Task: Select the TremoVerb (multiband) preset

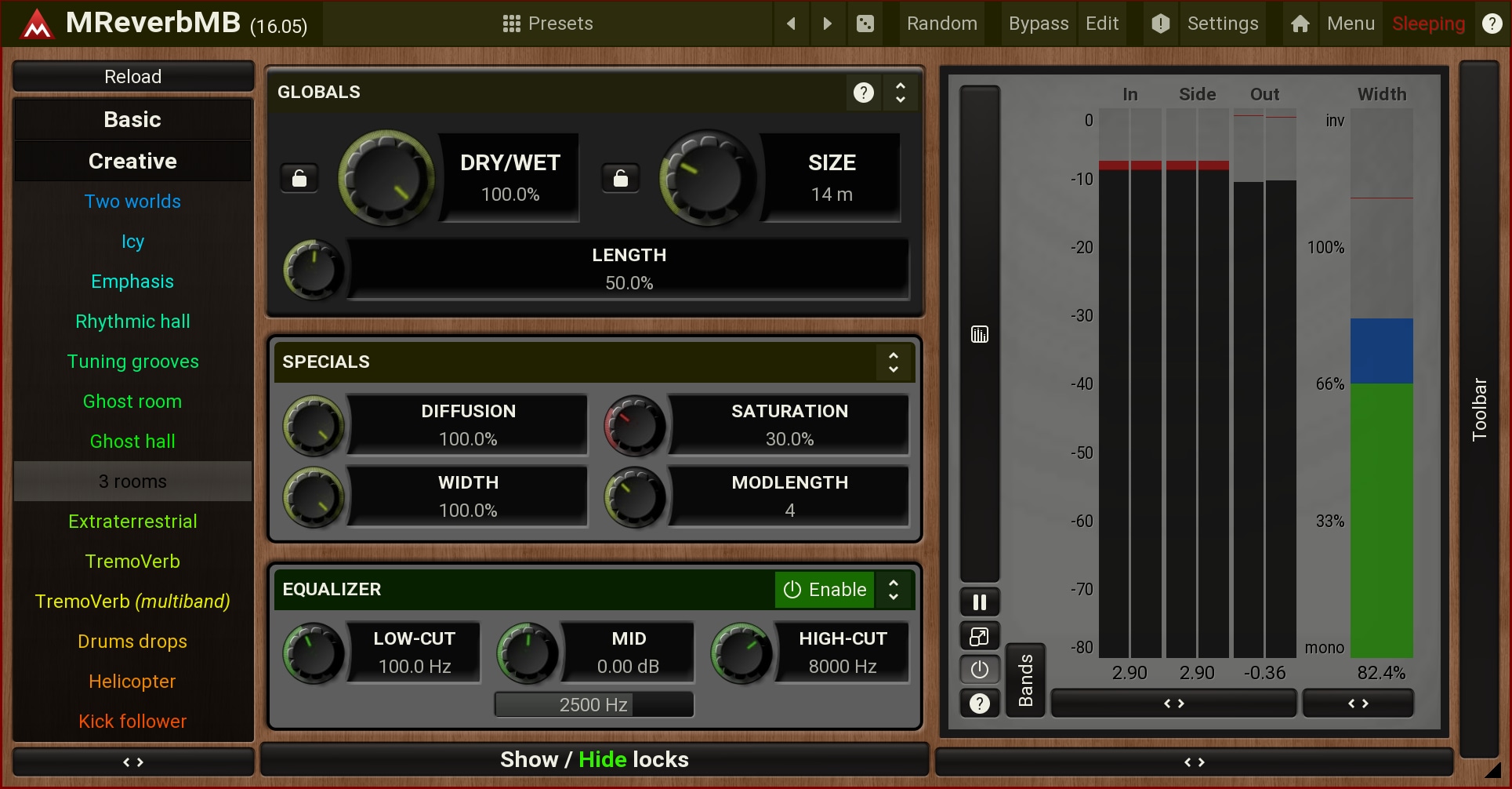Action: click(133, 602)
